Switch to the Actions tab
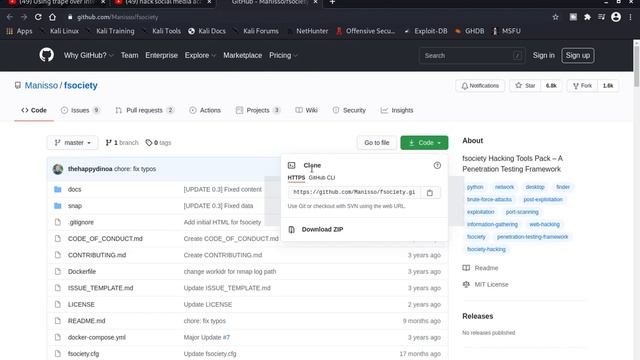The width and height of the screenshot is (640, 360). coord(205,110)
